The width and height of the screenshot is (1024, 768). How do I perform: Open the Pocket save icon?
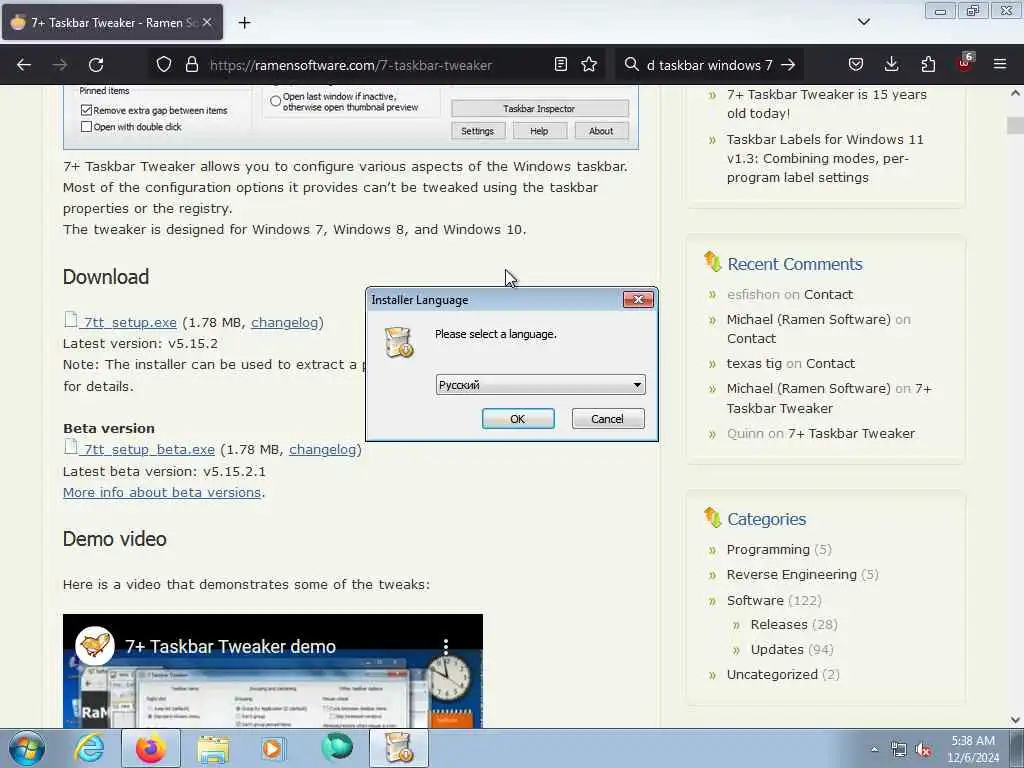click(856, 64)
